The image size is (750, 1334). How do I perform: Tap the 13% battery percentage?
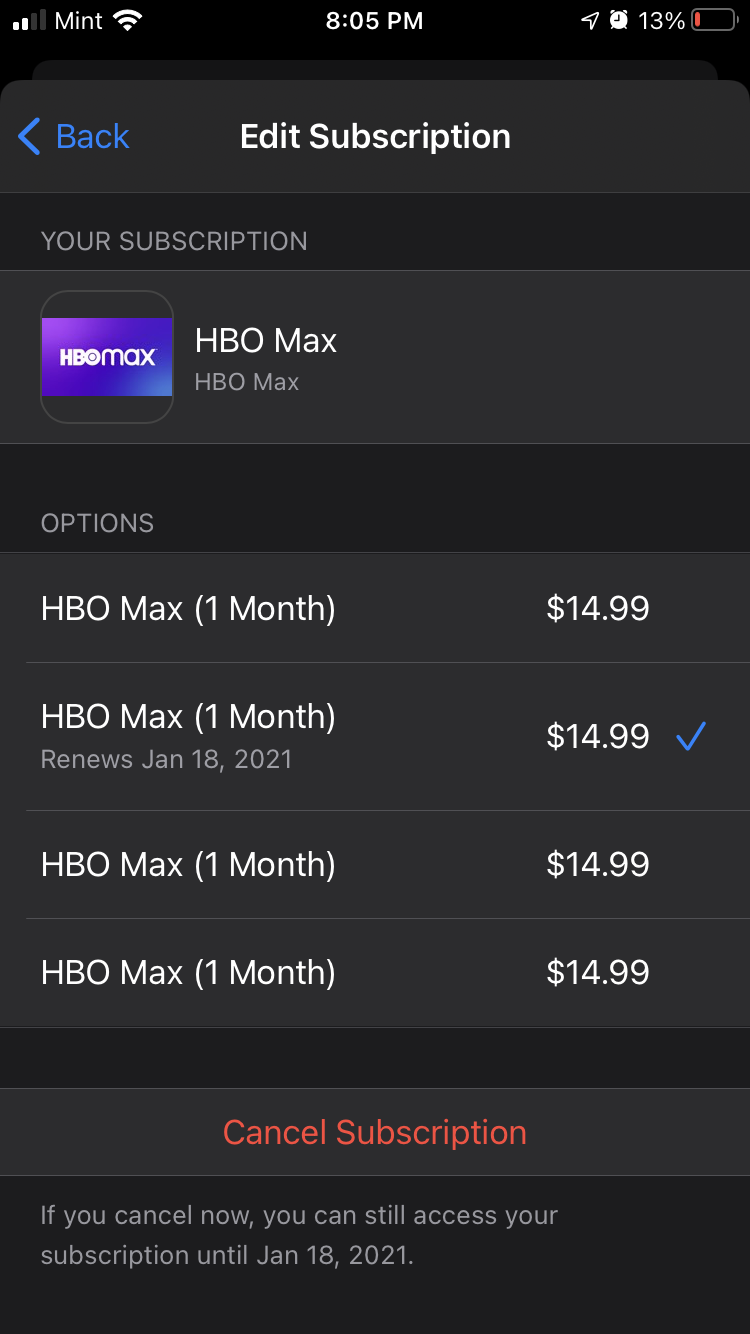coord(661,20)
